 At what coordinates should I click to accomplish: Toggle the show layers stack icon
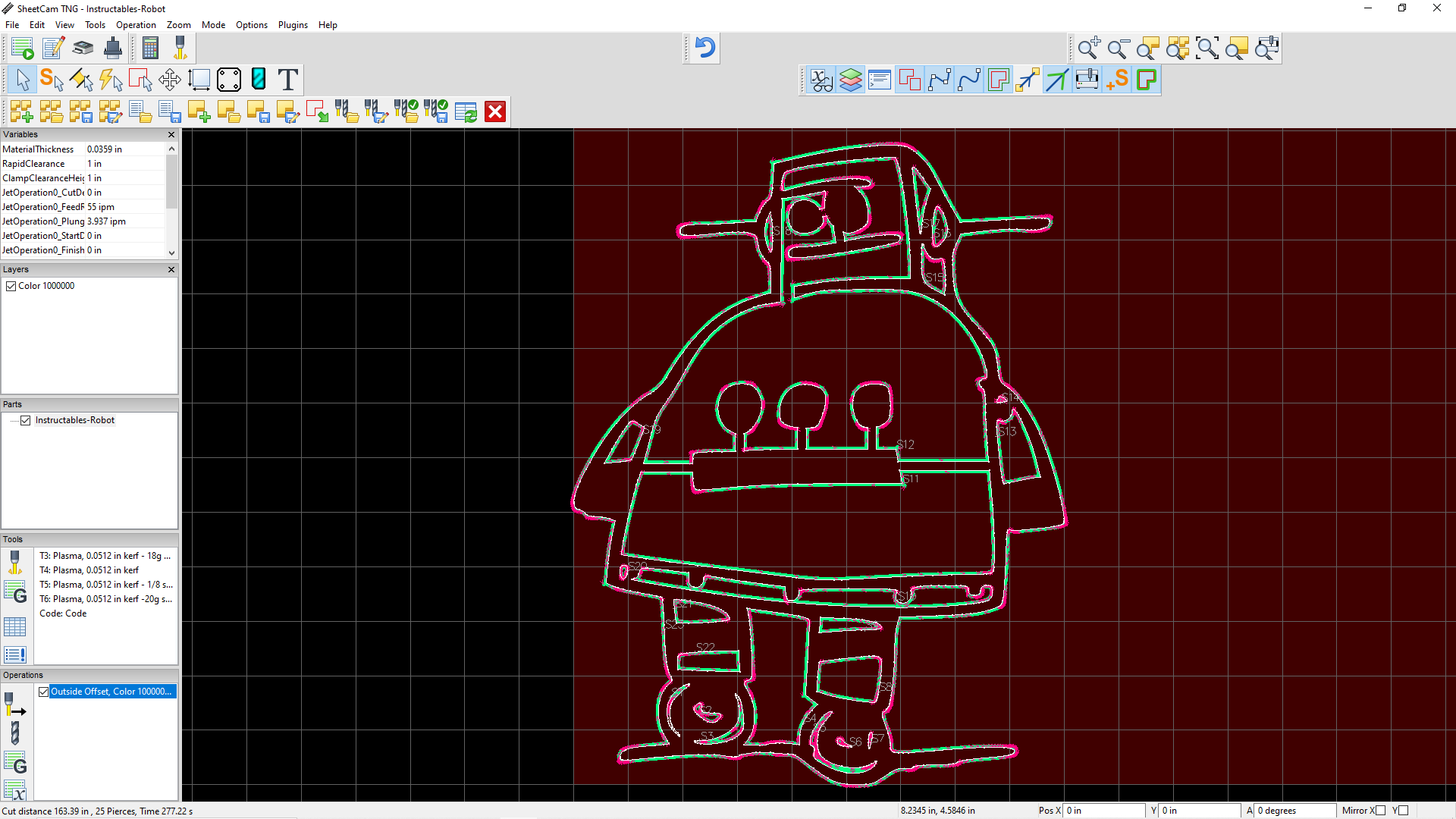[850, 80]
